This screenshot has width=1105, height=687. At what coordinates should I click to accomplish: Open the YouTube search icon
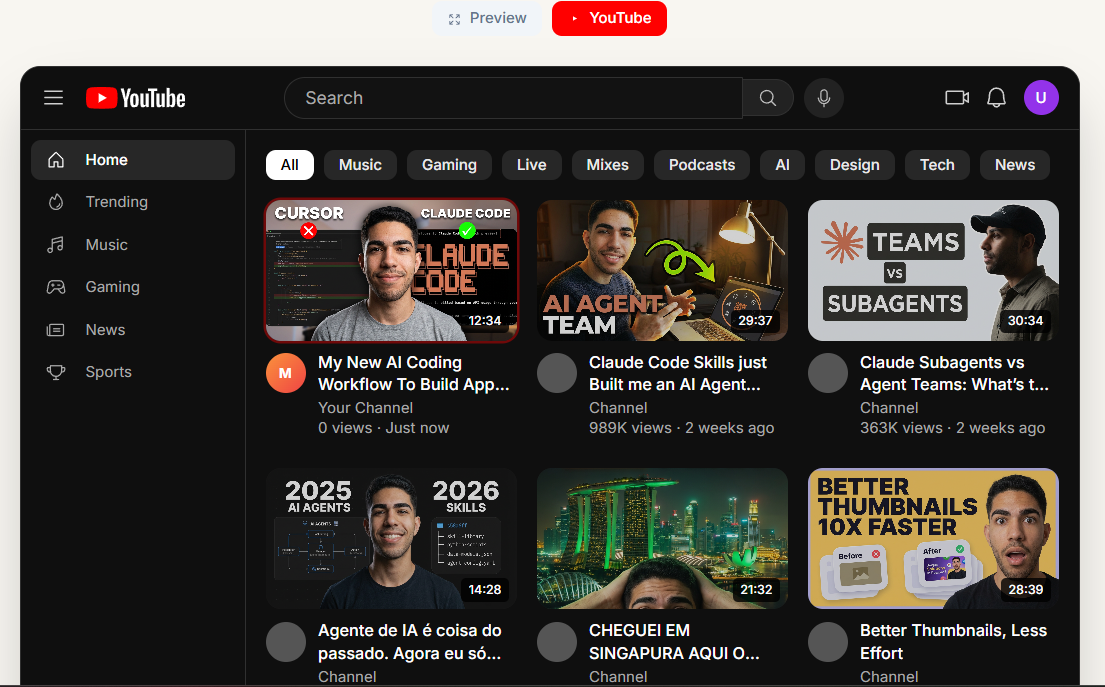767,97
